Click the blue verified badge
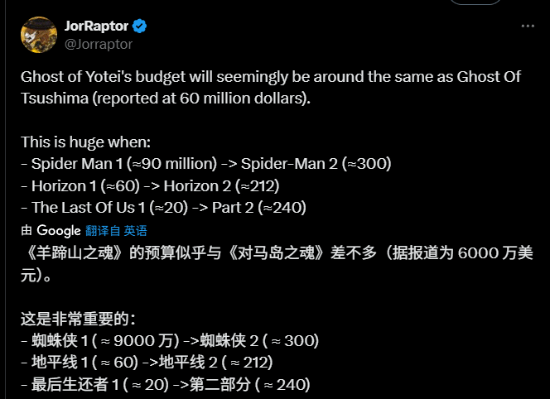The width and height of the screenshot is (550, 399). (x=140, y=26)
